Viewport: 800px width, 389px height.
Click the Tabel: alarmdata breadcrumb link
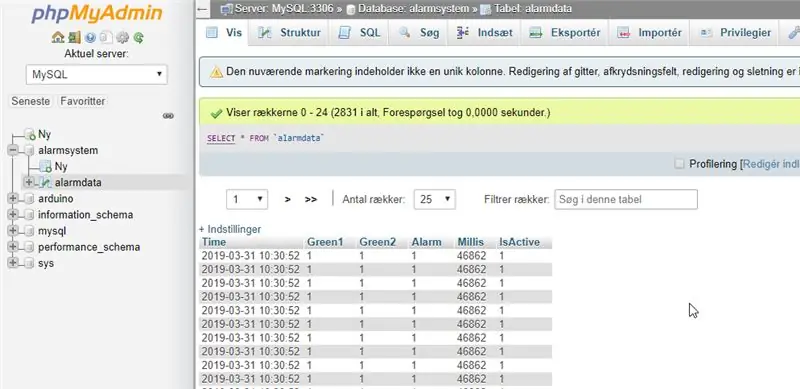(x=533, y=9)
